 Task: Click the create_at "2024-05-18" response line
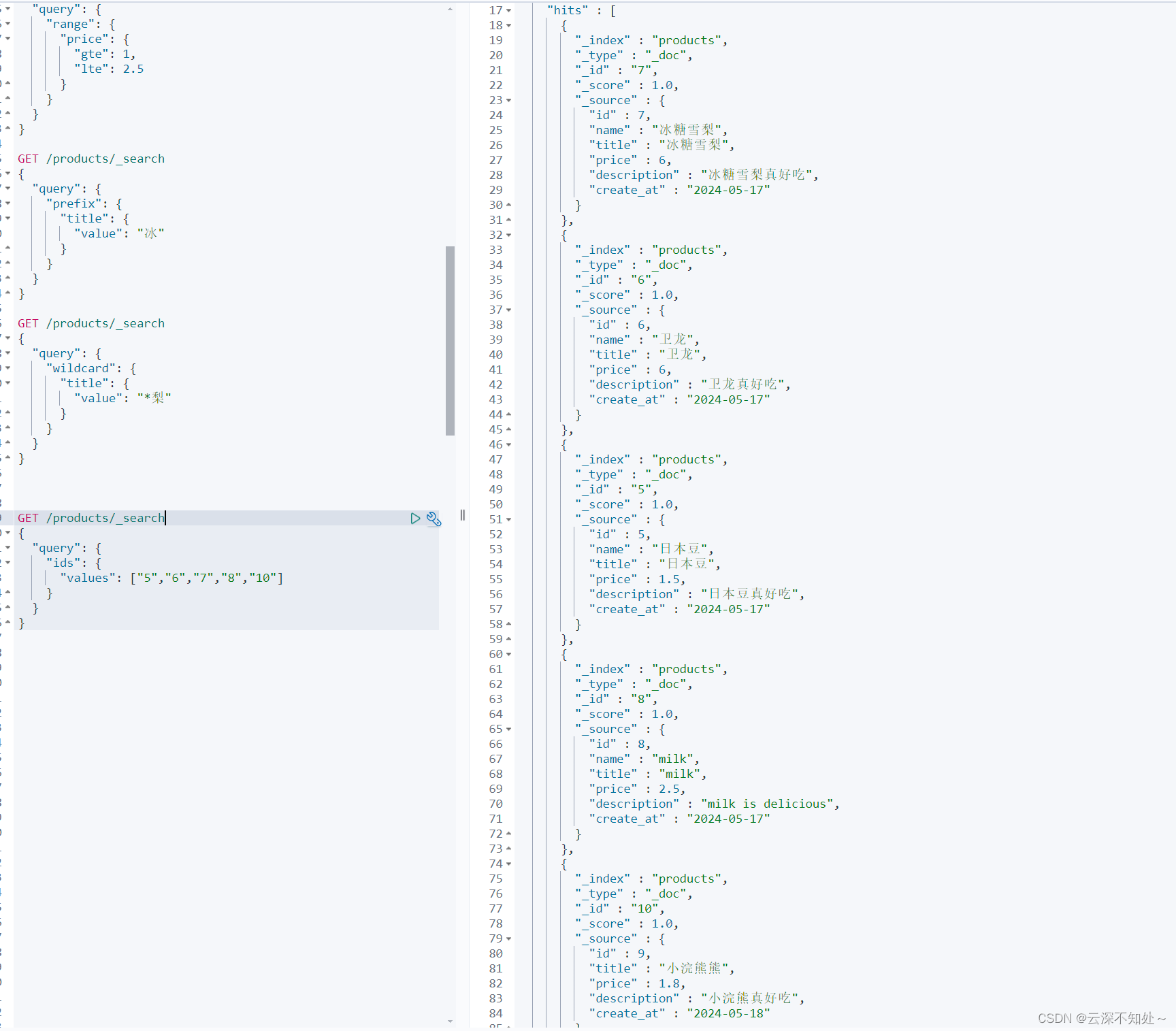680,1014
